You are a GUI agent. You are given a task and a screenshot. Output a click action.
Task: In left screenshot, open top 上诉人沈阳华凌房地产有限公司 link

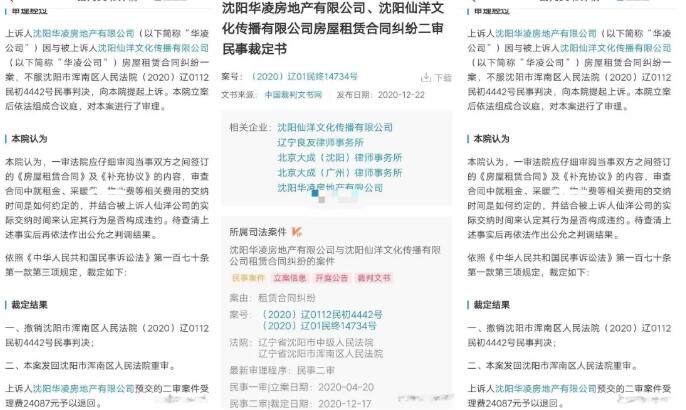(x=84, y=33)
